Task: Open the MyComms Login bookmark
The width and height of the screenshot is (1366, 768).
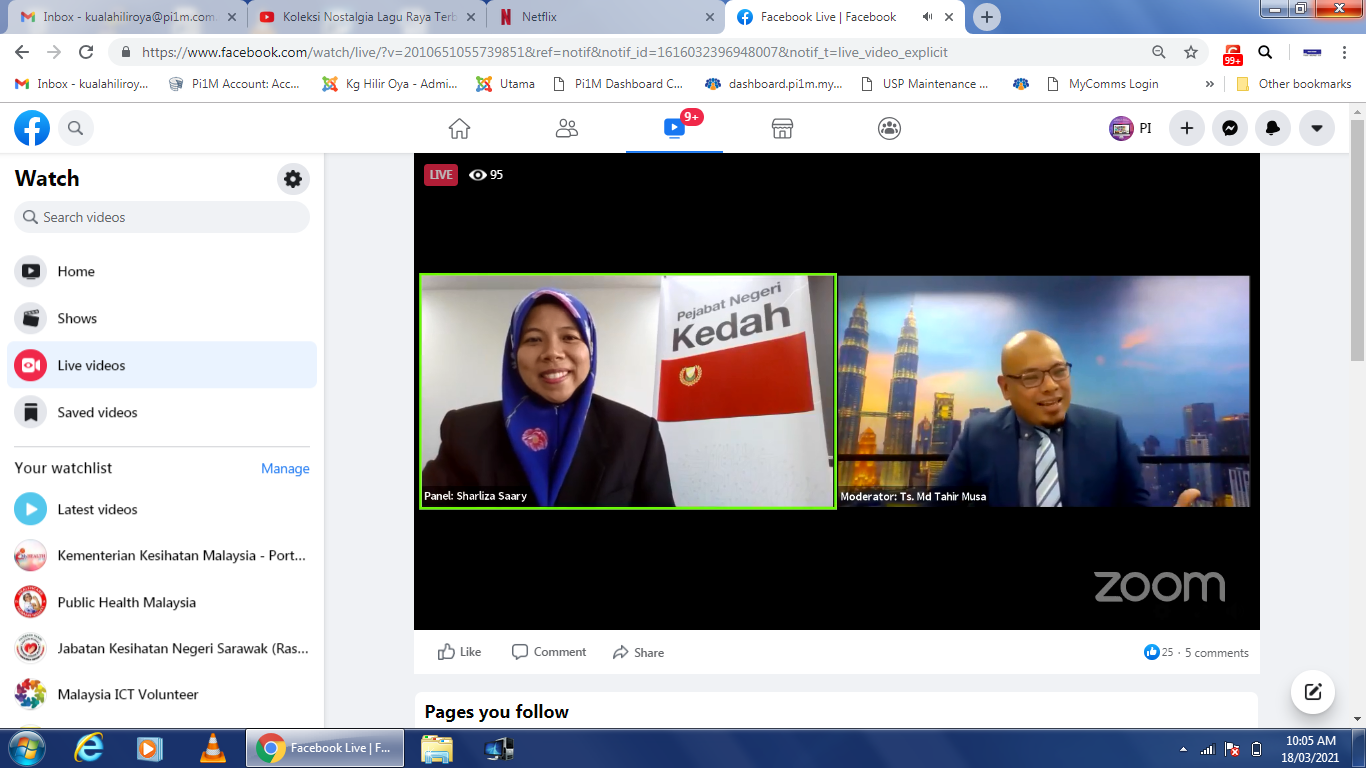Action: (x=1102, y=84)
